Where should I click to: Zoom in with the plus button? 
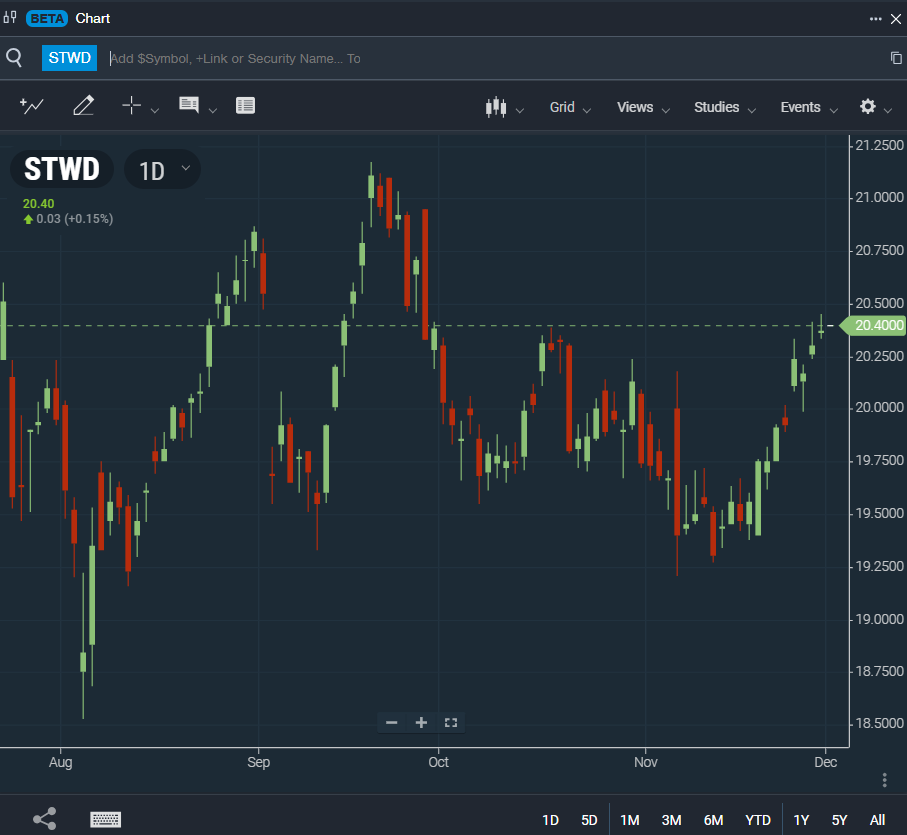pos(421,722)
